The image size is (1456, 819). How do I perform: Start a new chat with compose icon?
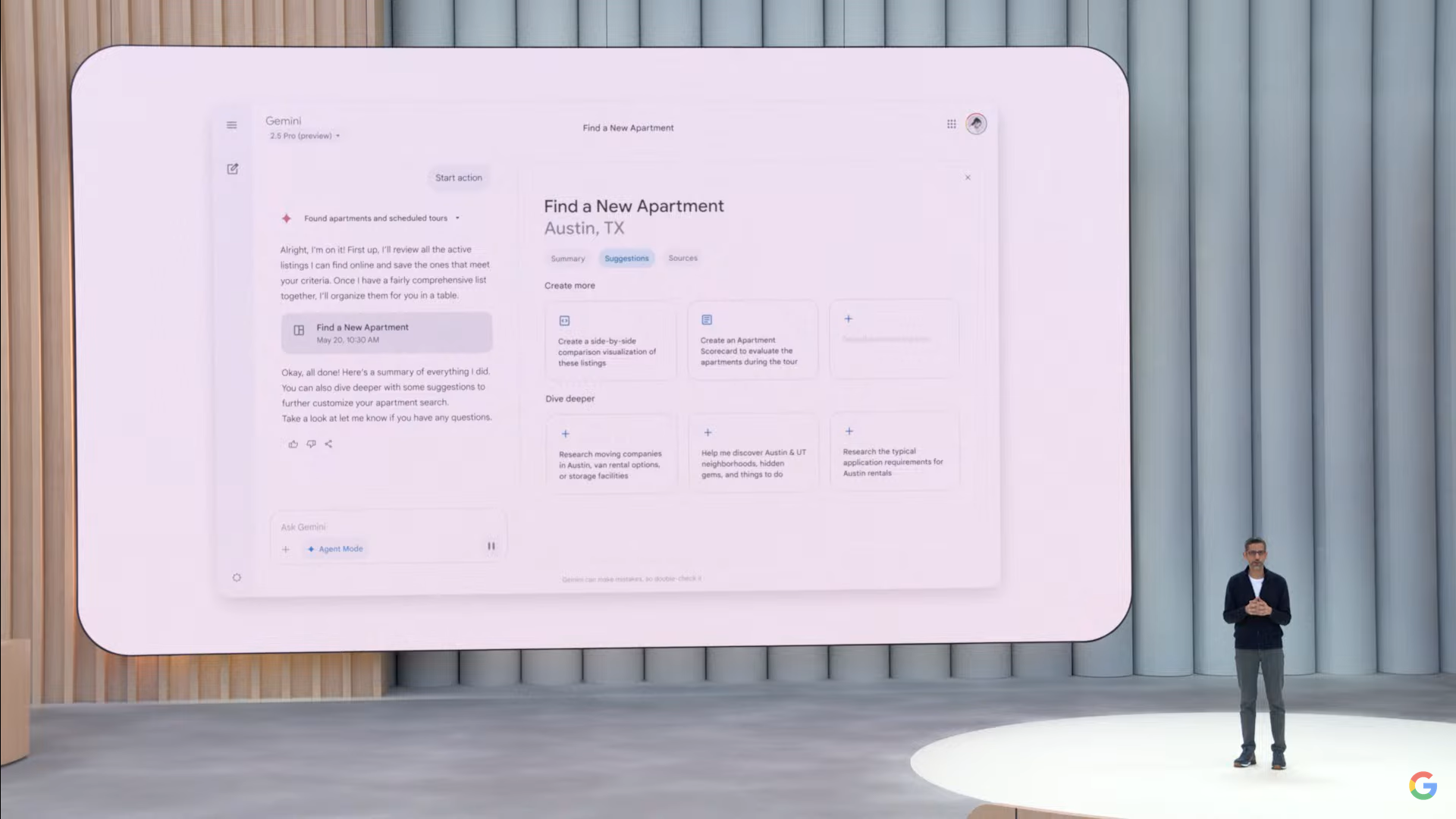point(233,169)
